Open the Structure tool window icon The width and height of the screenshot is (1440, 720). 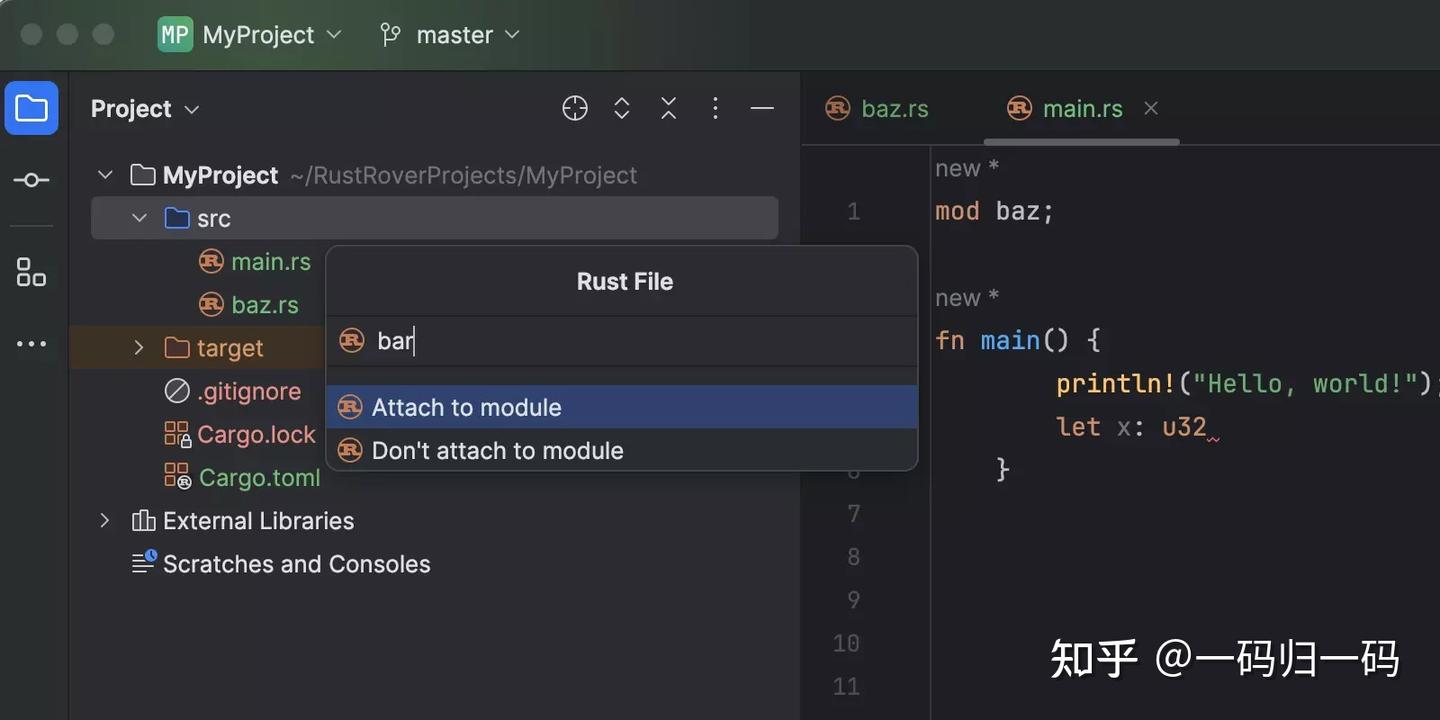[31, 272]
